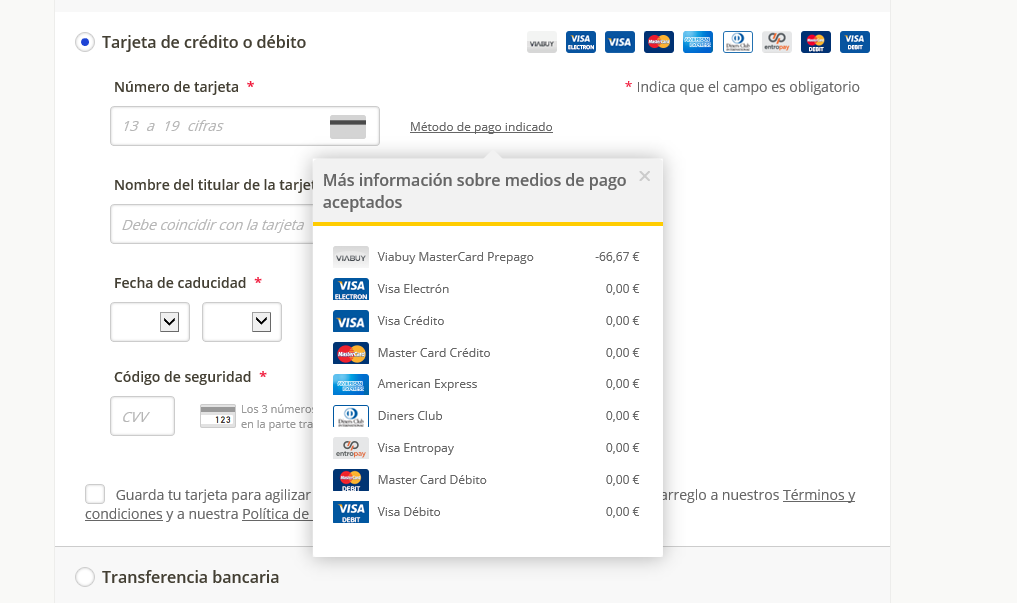Viewport: 1017px width, 603px height.
Task: Click the Código de seguridad label
Action: (182, 377)
